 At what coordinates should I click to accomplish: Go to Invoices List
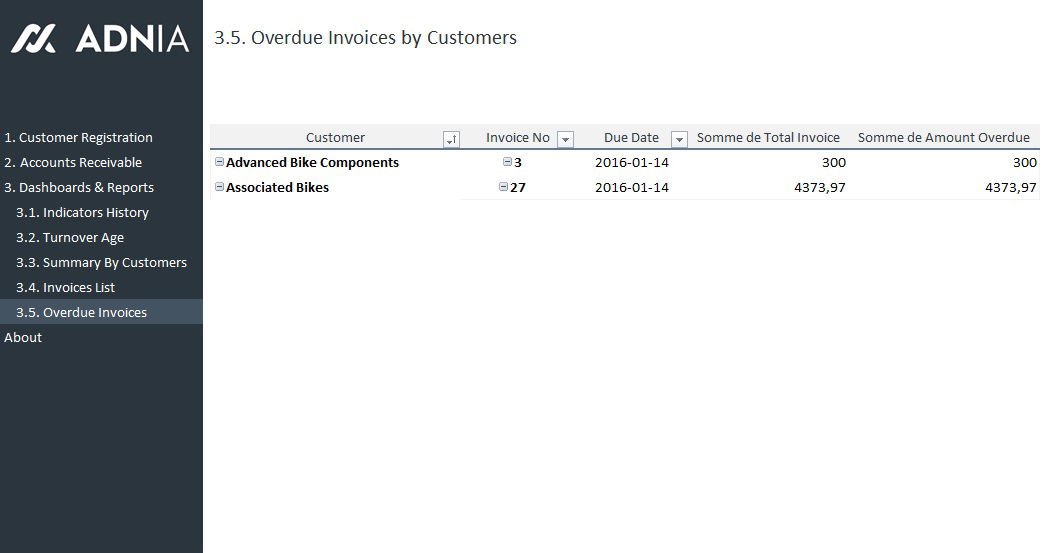(66, 288)
